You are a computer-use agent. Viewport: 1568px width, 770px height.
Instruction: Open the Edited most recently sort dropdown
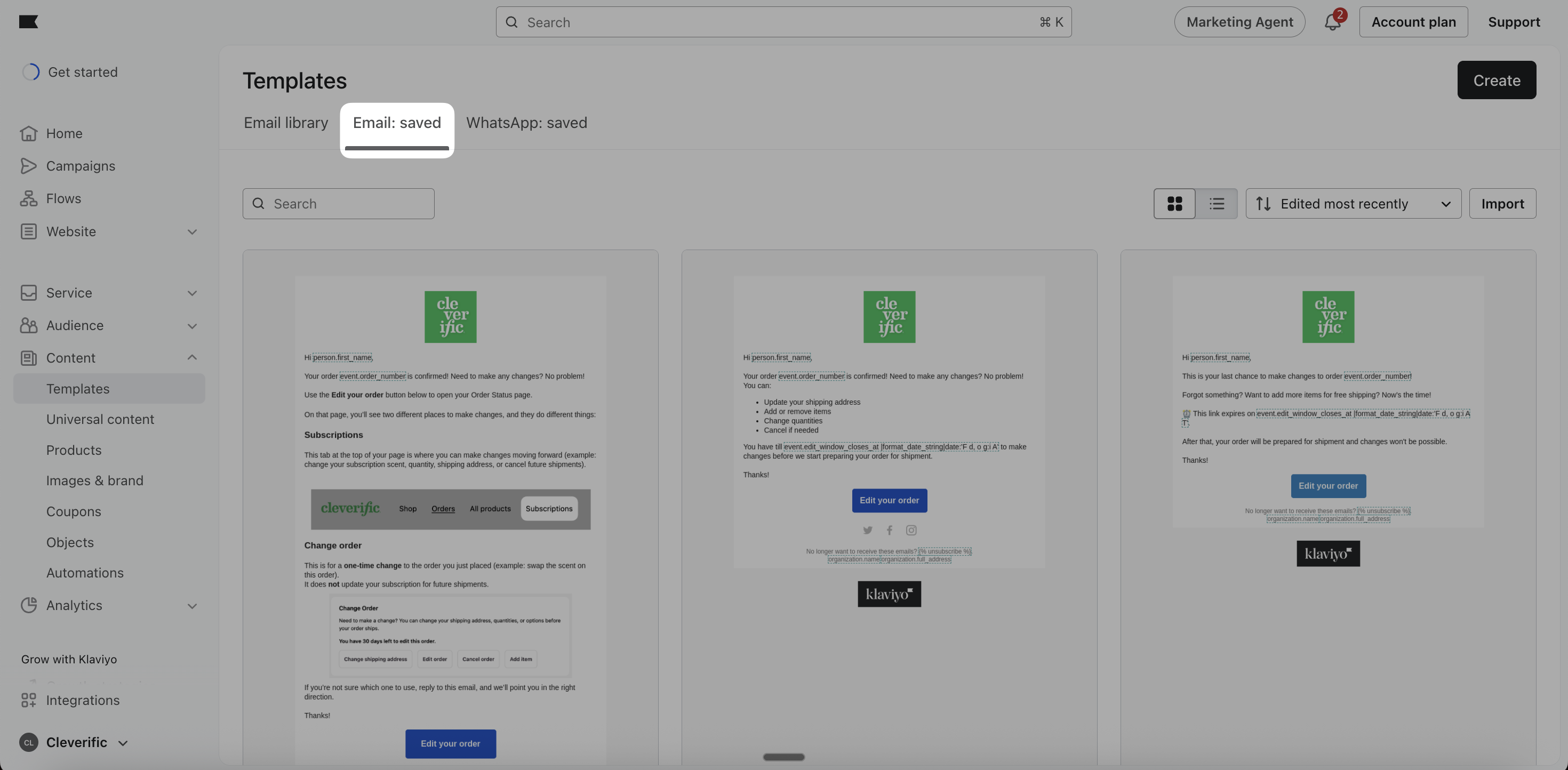click(x=1353, y=203)
